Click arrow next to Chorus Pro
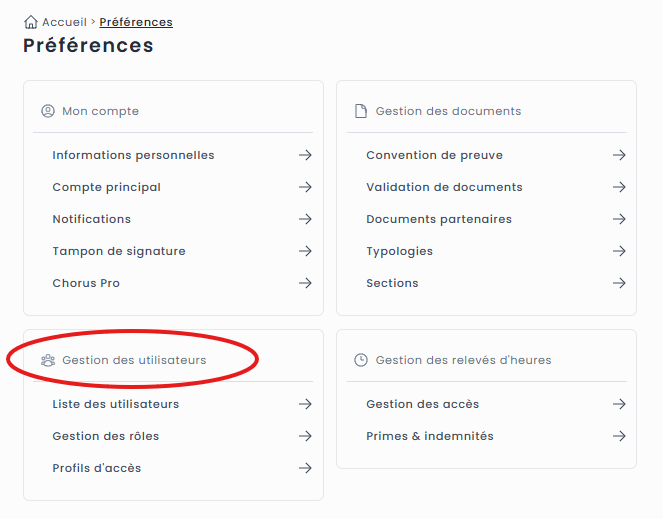 click(305, 283)
